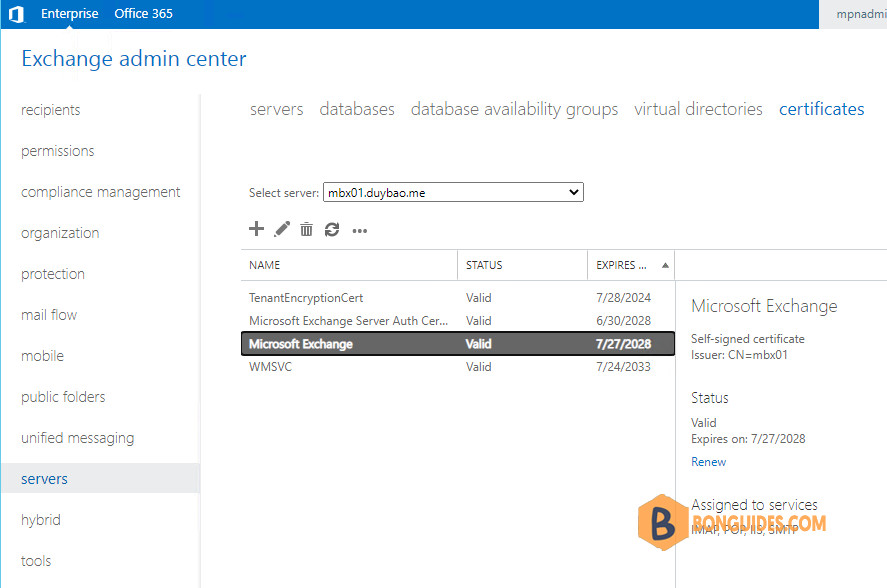
Task: Go to recipients in the sidebar
Action: 50,110
